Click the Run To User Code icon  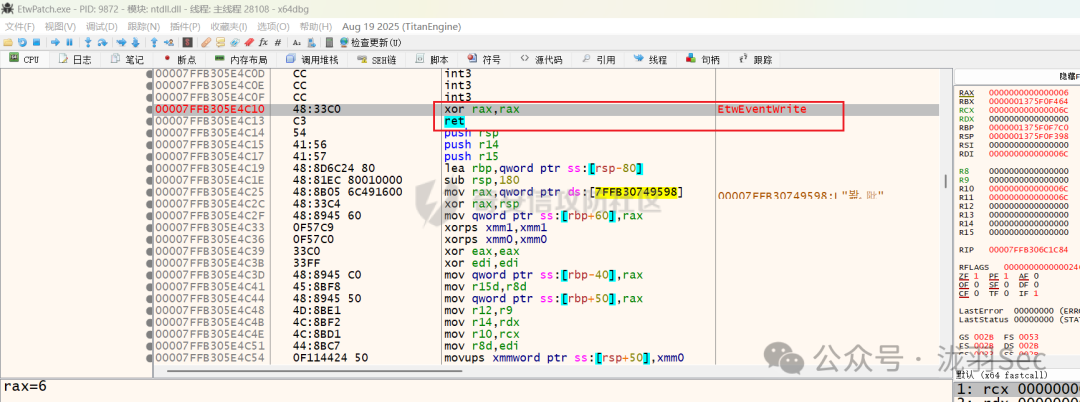169,43
